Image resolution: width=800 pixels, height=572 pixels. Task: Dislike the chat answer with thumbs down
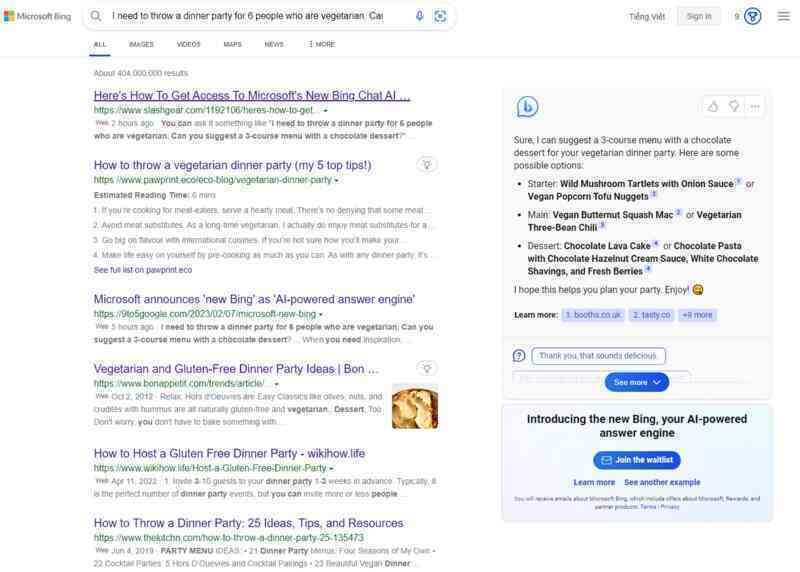734,107
